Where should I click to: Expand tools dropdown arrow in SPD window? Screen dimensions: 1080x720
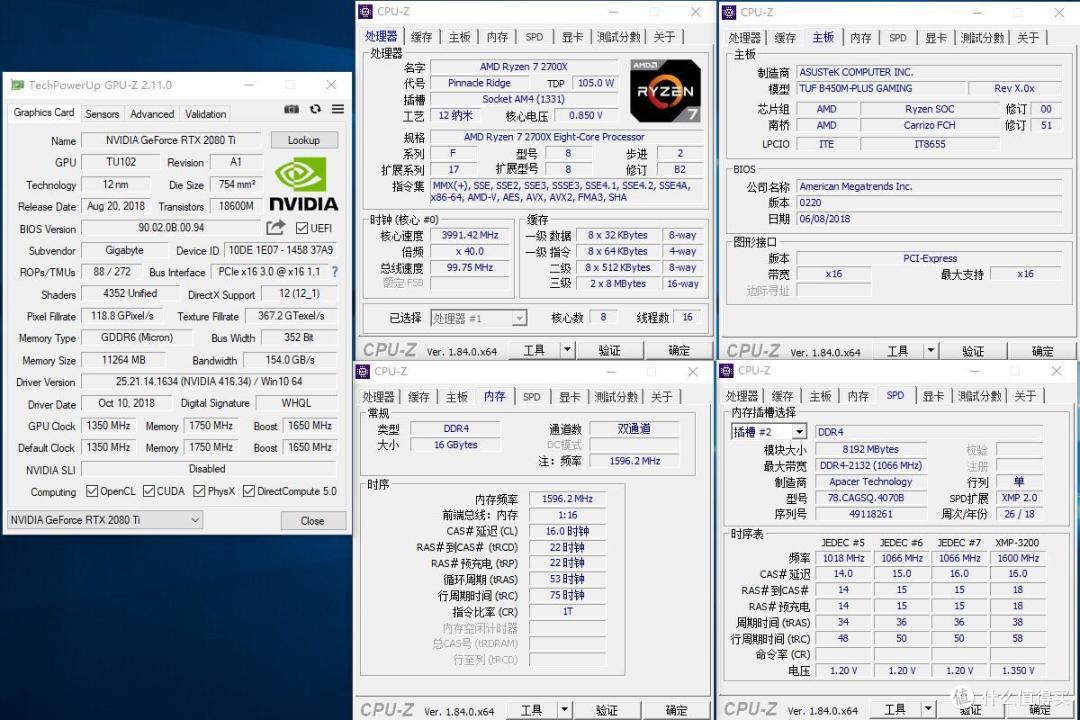(928, 709)
